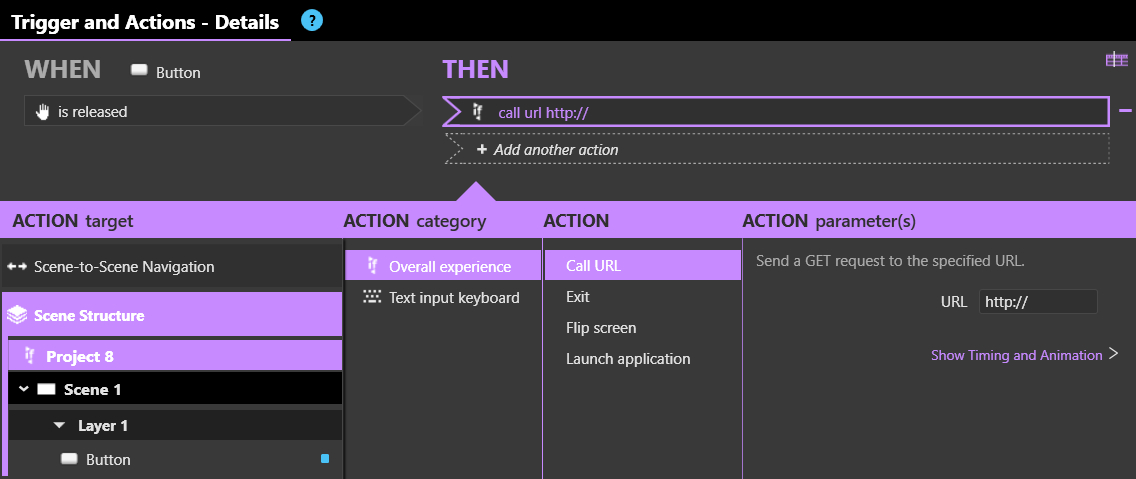This screenshot has width=1136, height=479.
Task: Expand Show Timing and Animation
Action: (x=1024, y=355)
